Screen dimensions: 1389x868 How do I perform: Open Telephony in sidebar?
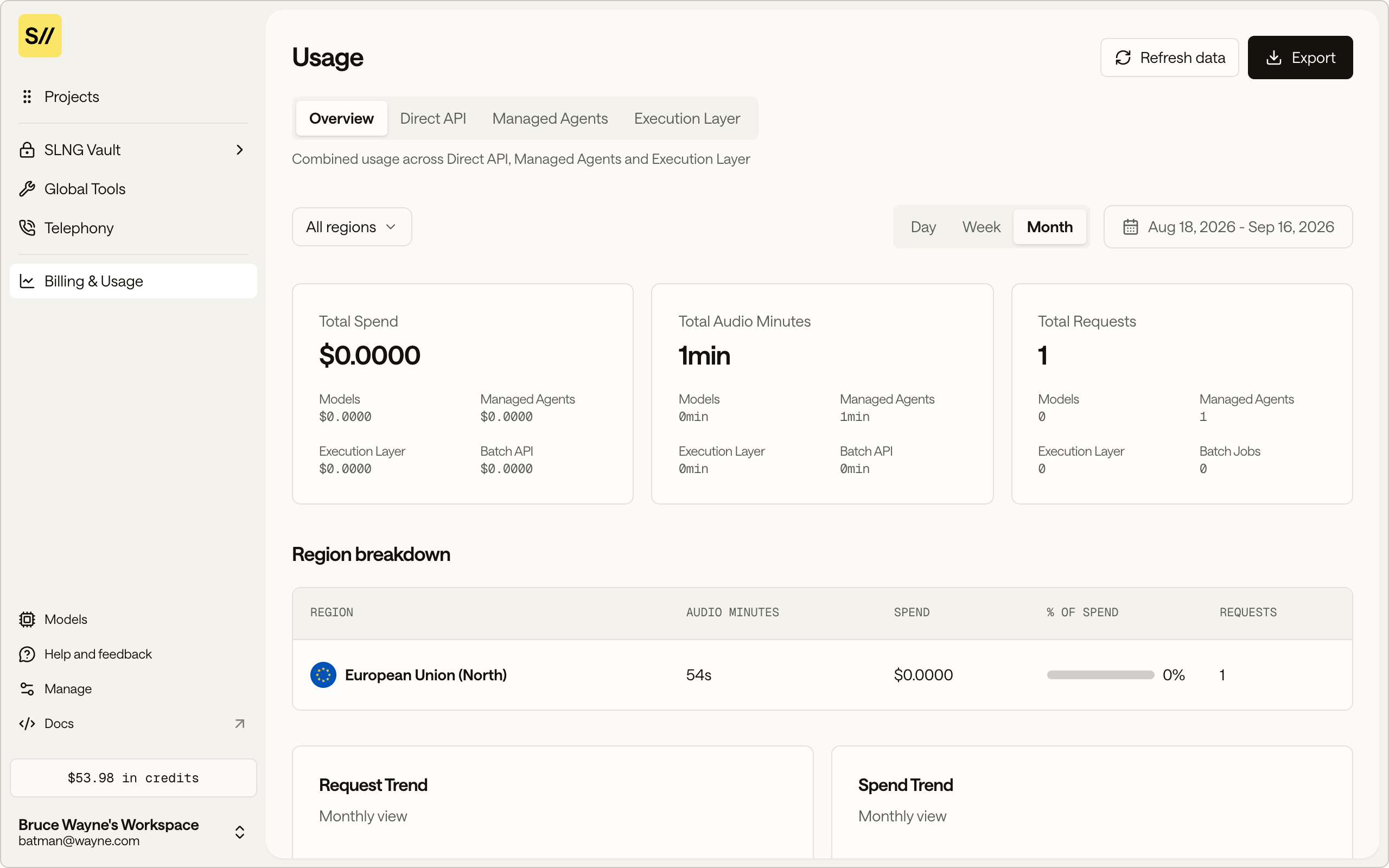(133, 228)
